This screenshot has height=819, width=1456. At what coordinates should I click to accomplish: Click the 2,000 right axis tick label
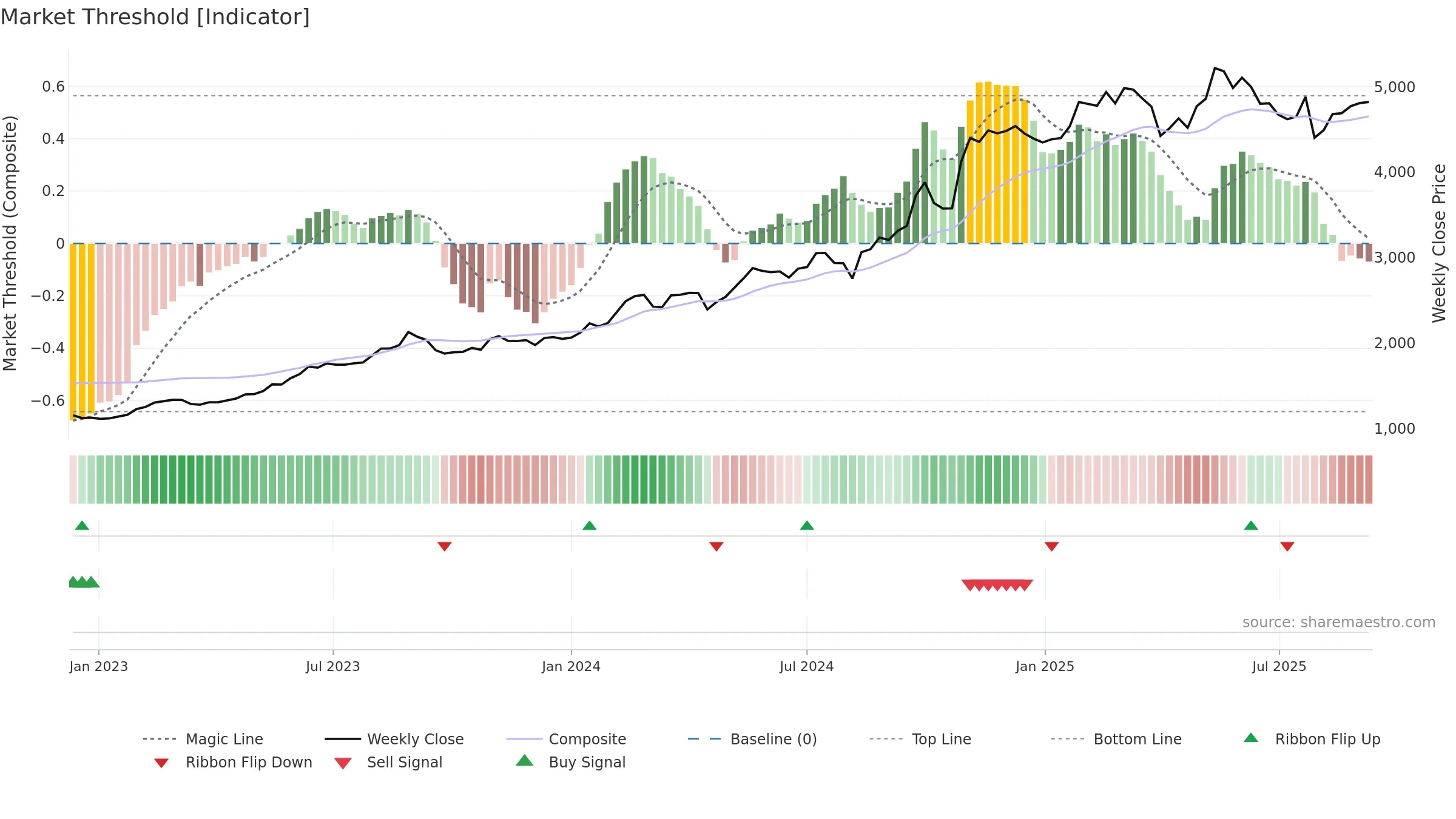pos(1395,343)
